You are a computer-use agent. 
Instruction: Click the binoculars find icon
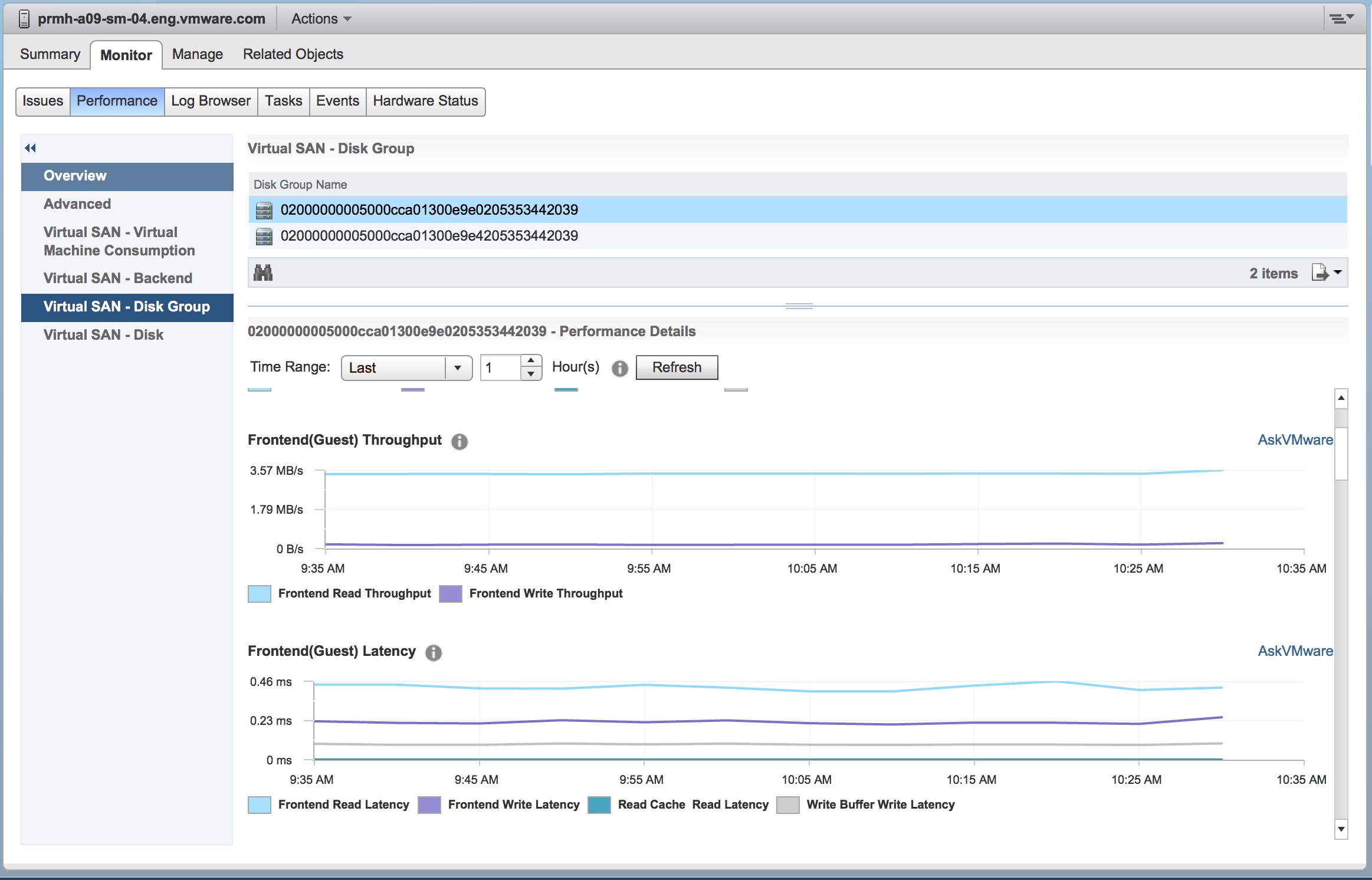click(x=263, y=273)
